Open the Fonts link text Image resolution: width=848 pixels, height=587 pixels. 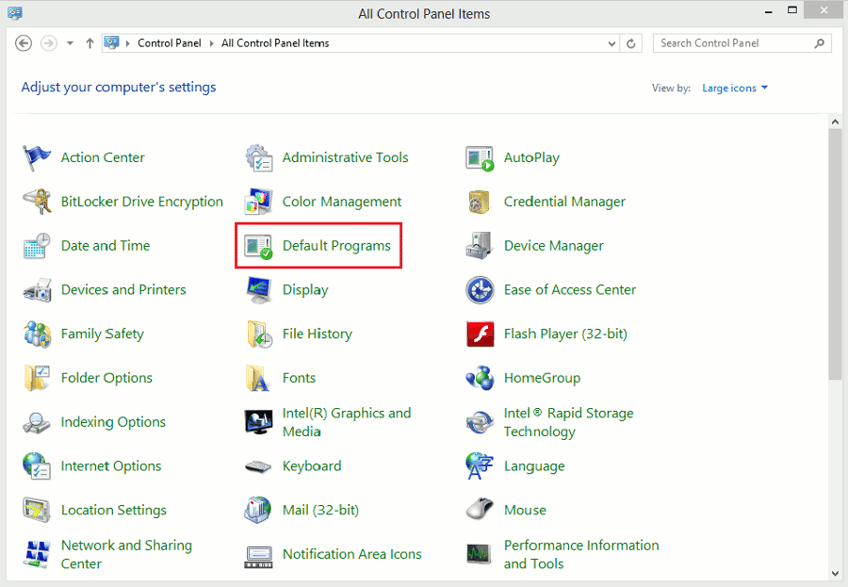299,378
